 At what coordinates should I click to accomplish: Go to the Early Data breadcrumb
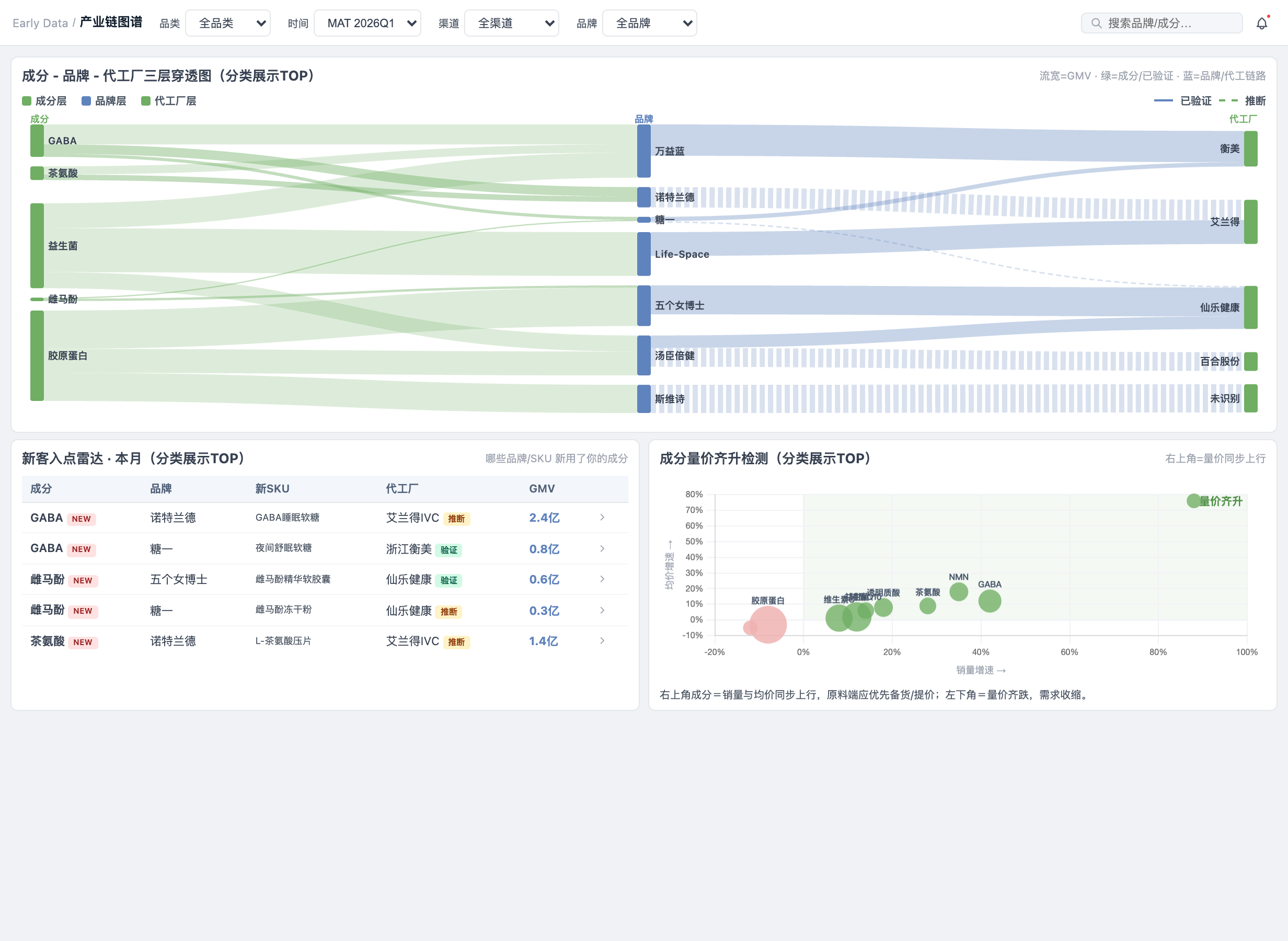[x=40, y=24]
